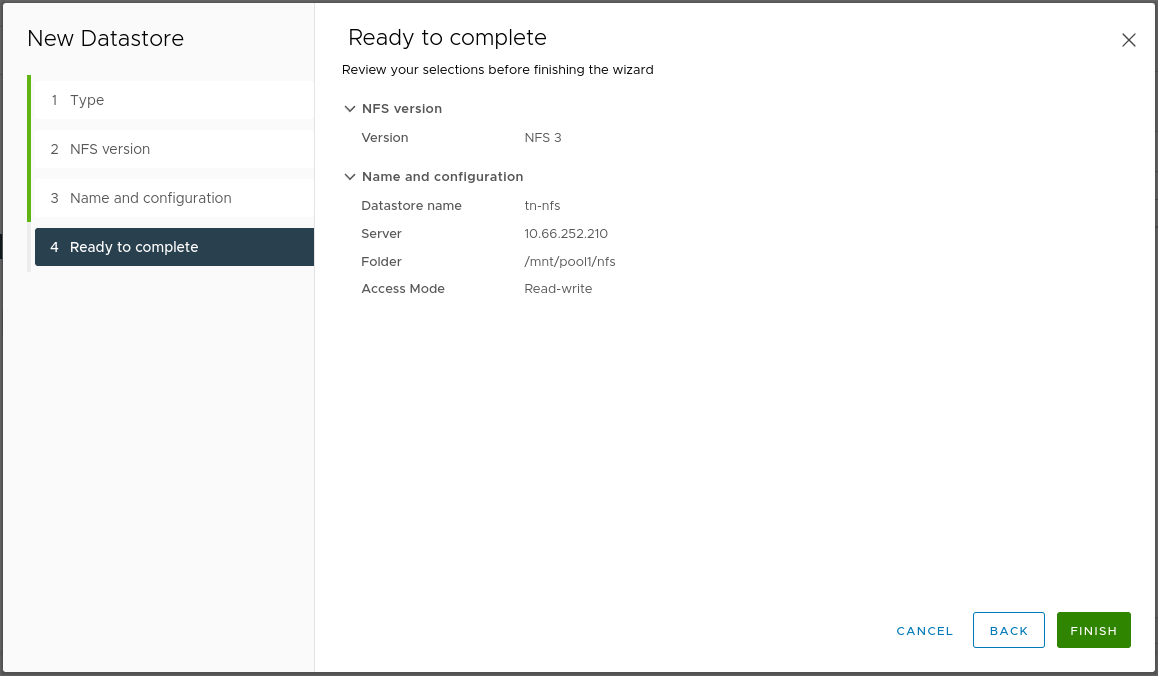
Task: Click the Ready to complete page title
Action: click(447, 38)
